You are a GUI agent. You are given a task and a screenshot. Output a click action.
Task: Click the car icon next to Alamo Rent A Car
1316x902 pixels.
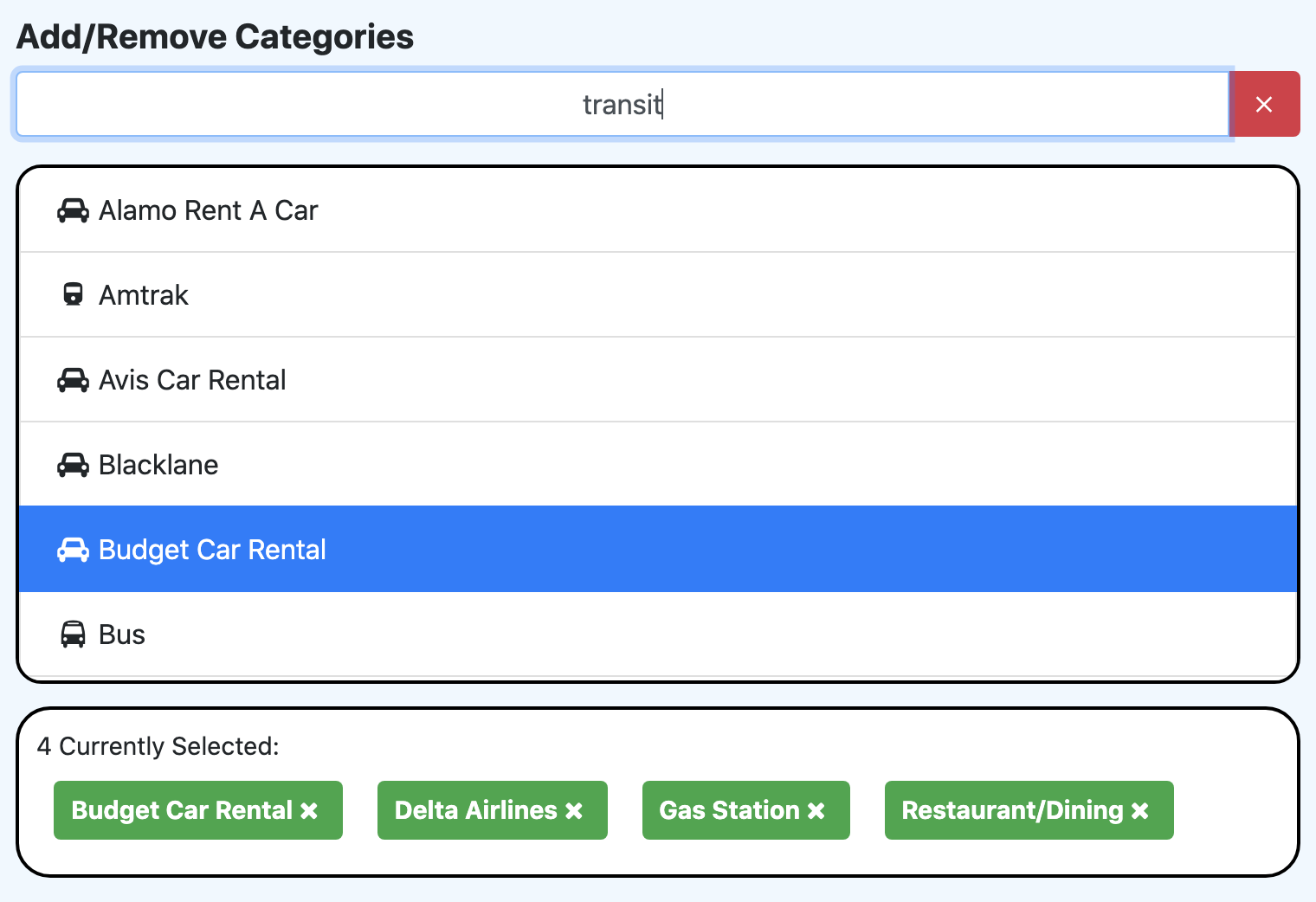click(x=73, y=210)
